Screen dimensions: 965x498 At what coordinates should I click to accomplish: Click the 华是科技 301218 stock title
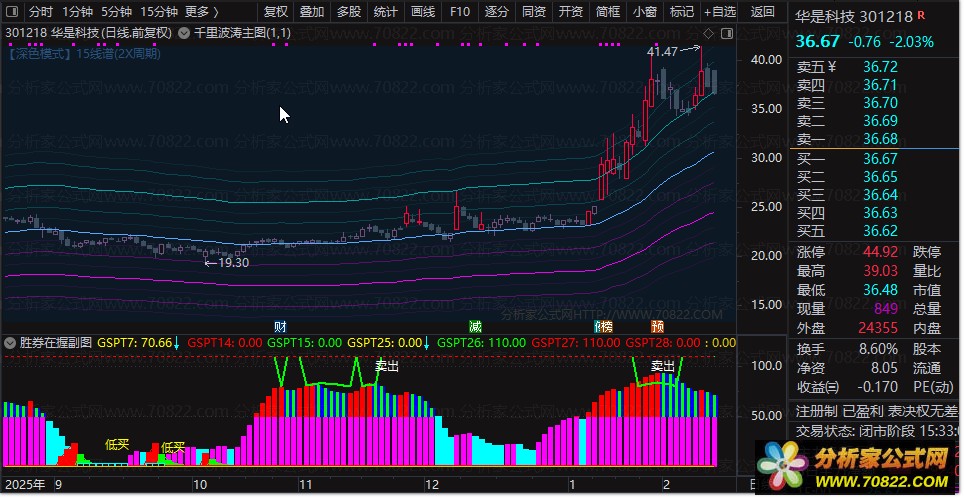click(854, 17)
